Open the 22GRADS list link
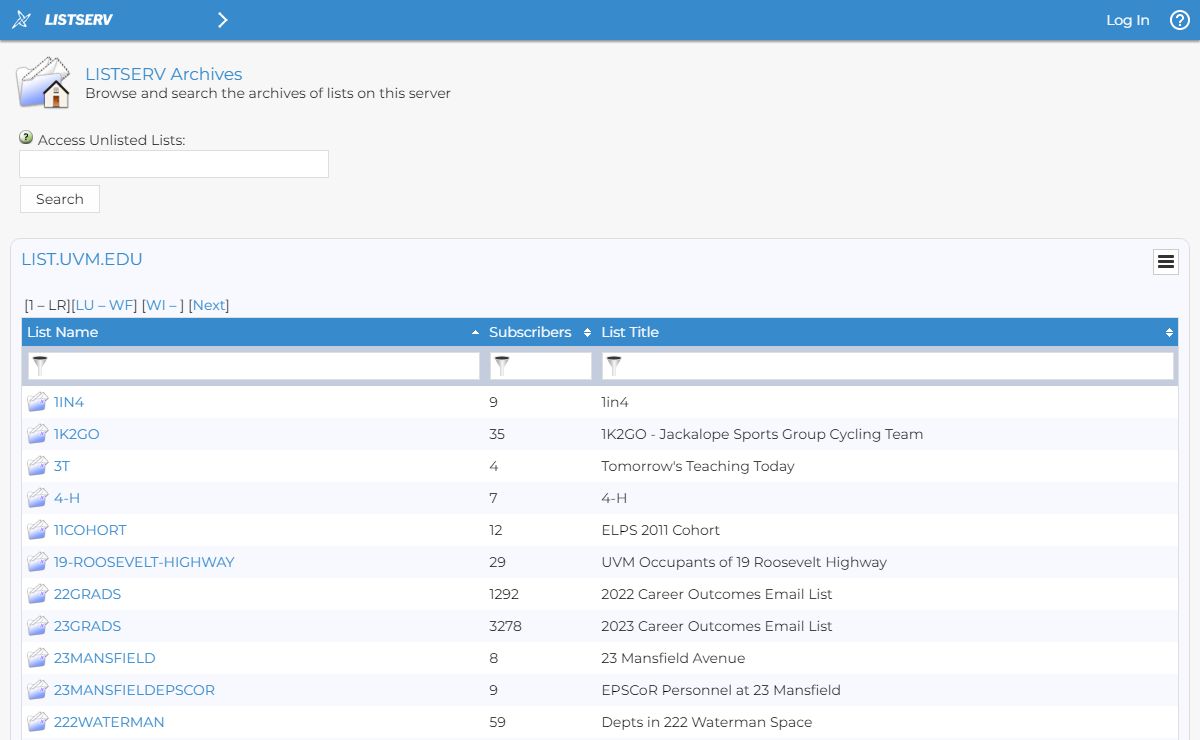The width and height of the screenshot is (1200, 740). tap(87, 594)
